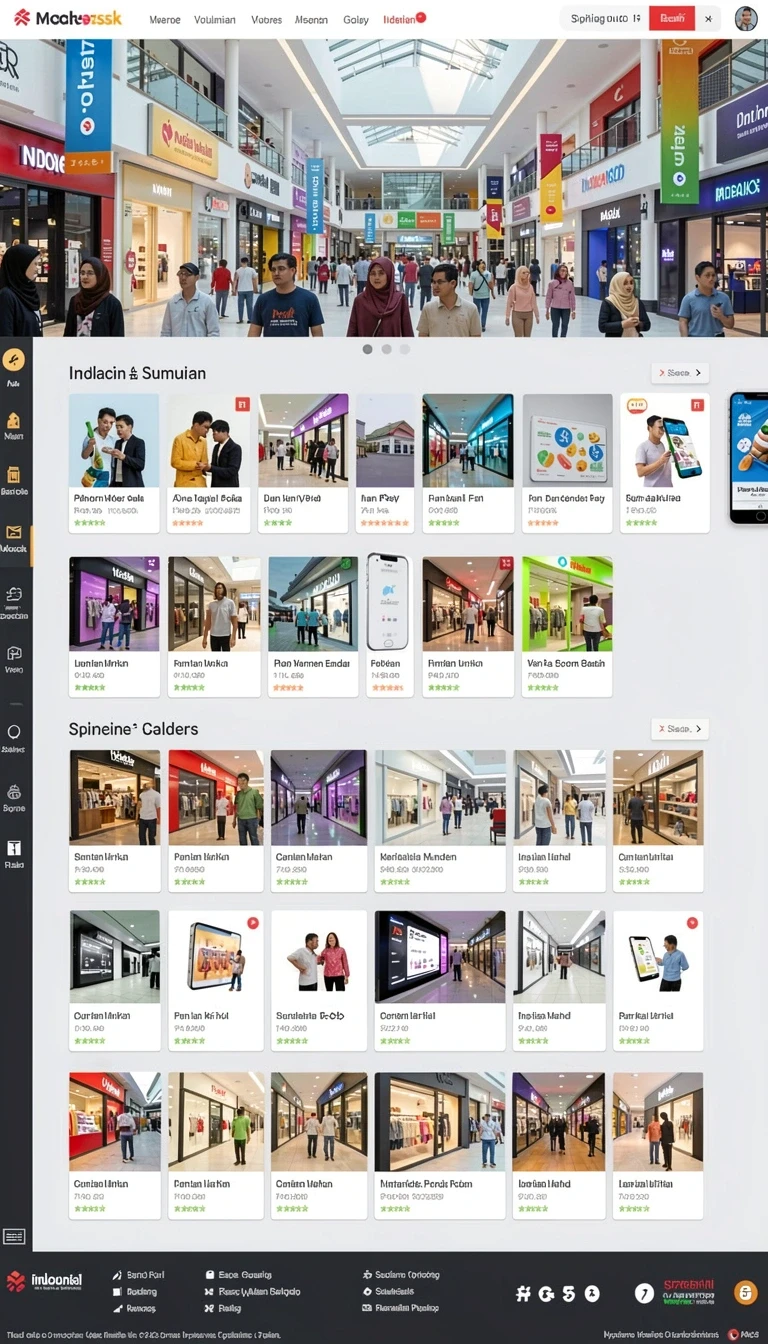Open the Mesnsn item in the top navigation
This screenshot has height=1344, width=768.
pyautogui.click(x=312, y=19)
